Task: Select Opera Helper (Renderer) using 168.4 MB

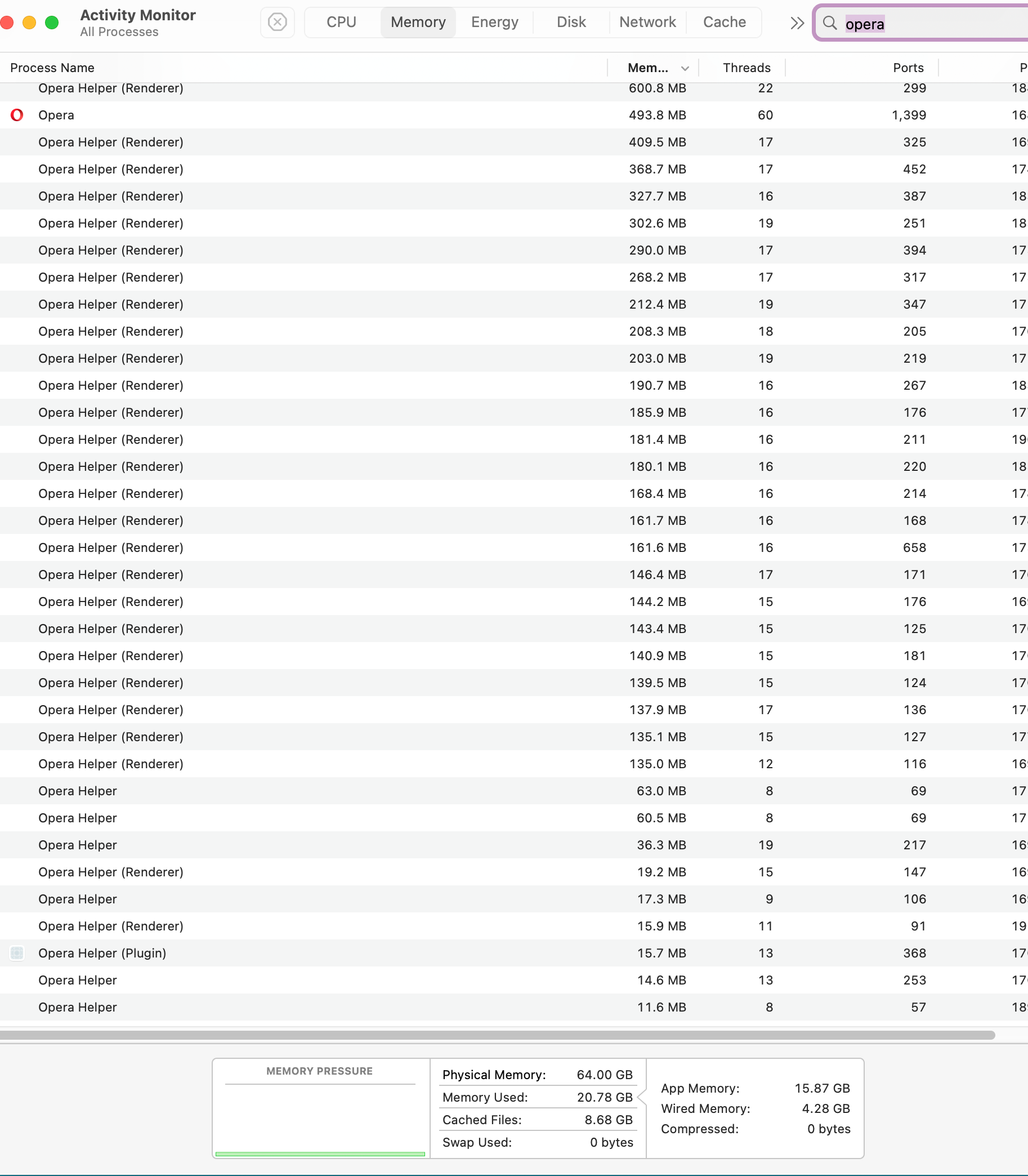Action: 514,493
